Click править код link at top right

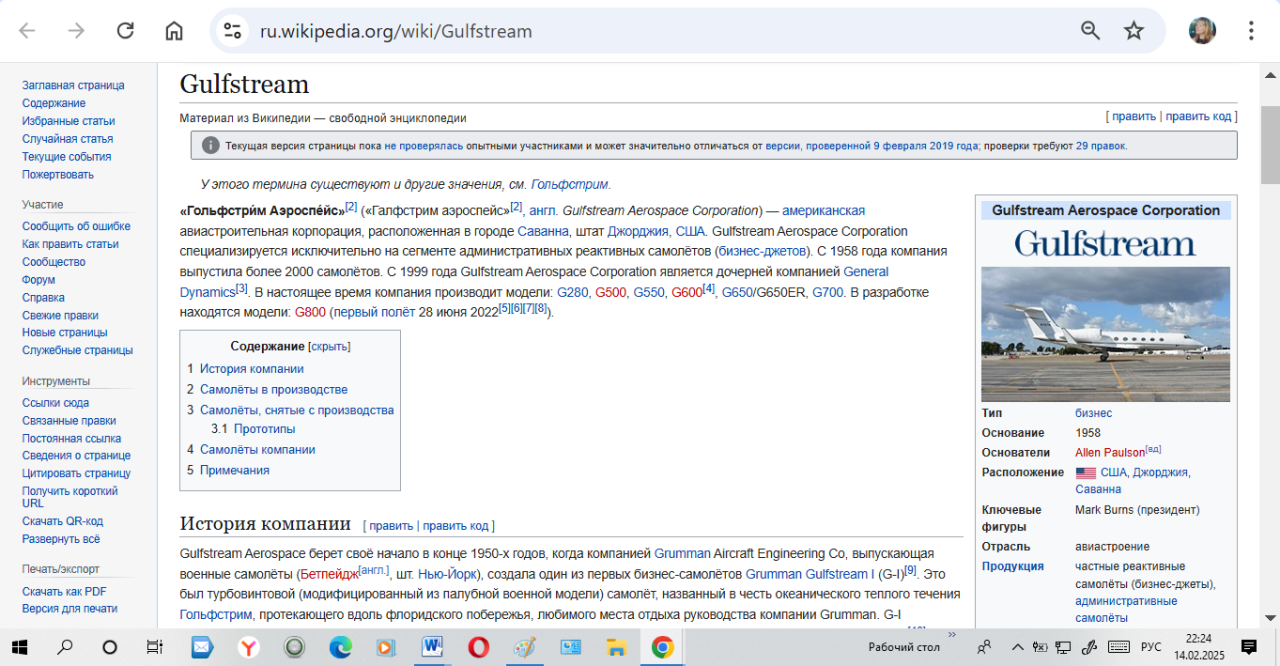pyautogui.click(x=1198, y=116)
